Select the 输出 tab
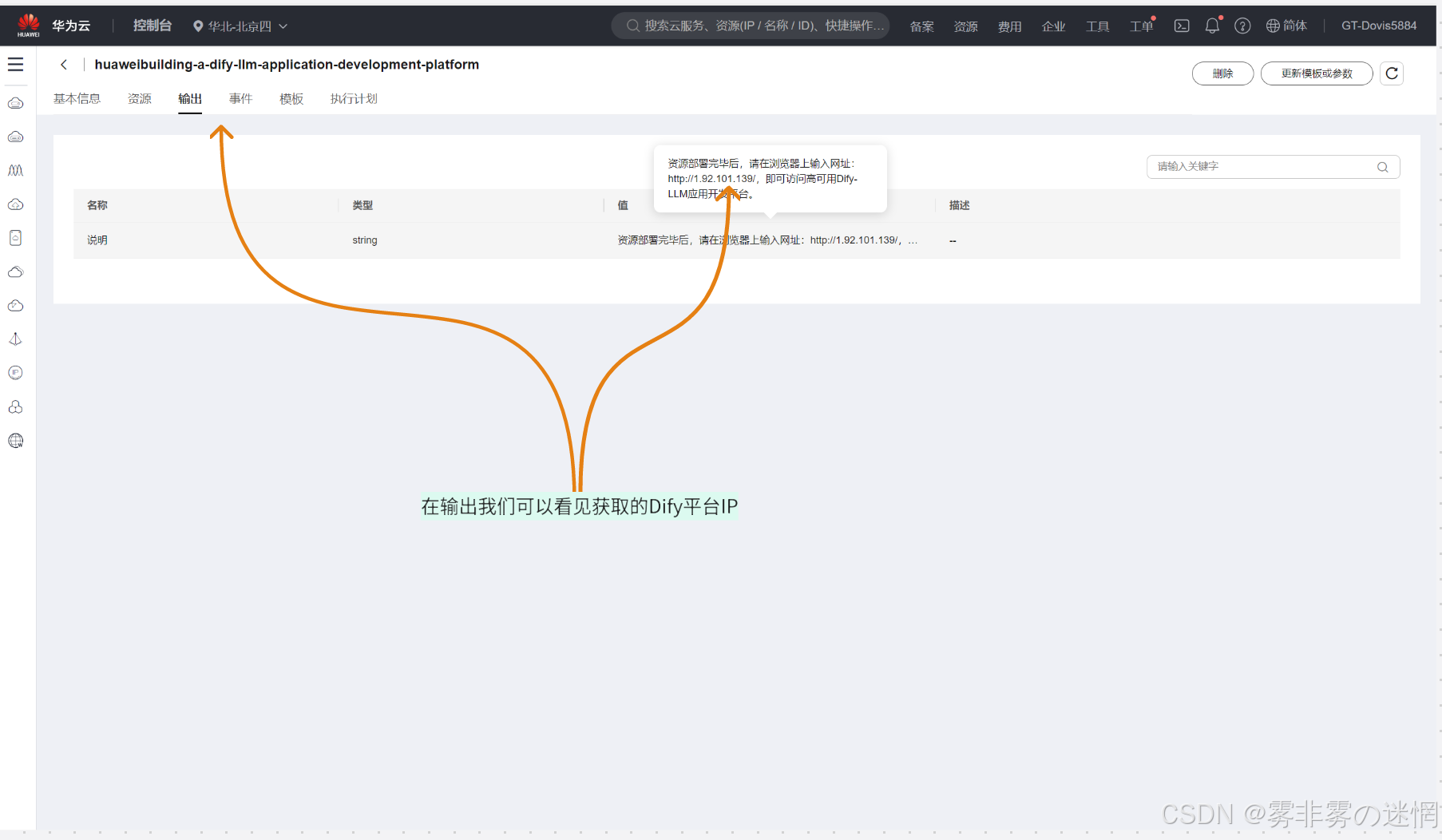This screenshot has width=1442, height=840. tap(190, 99)
